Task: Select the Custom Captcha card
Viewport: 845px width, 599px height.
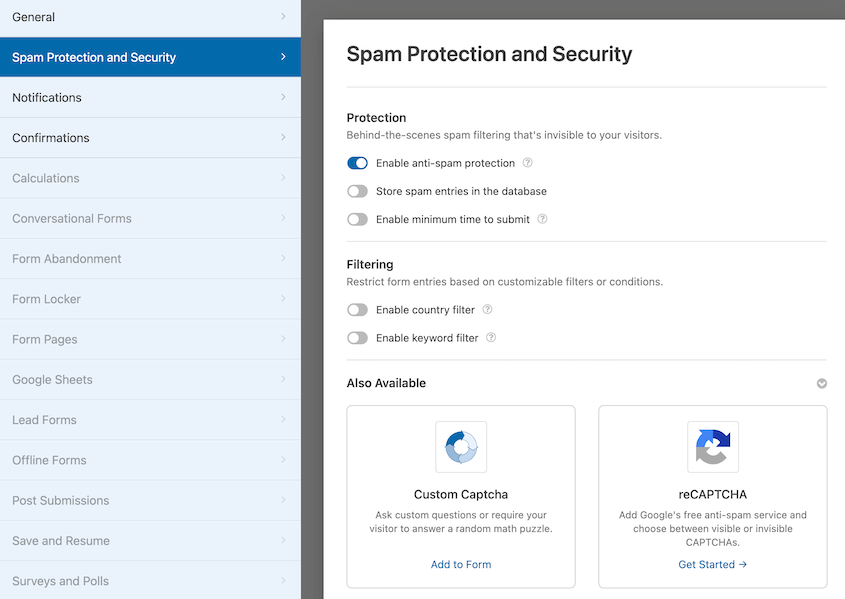Action: point(460,496)
